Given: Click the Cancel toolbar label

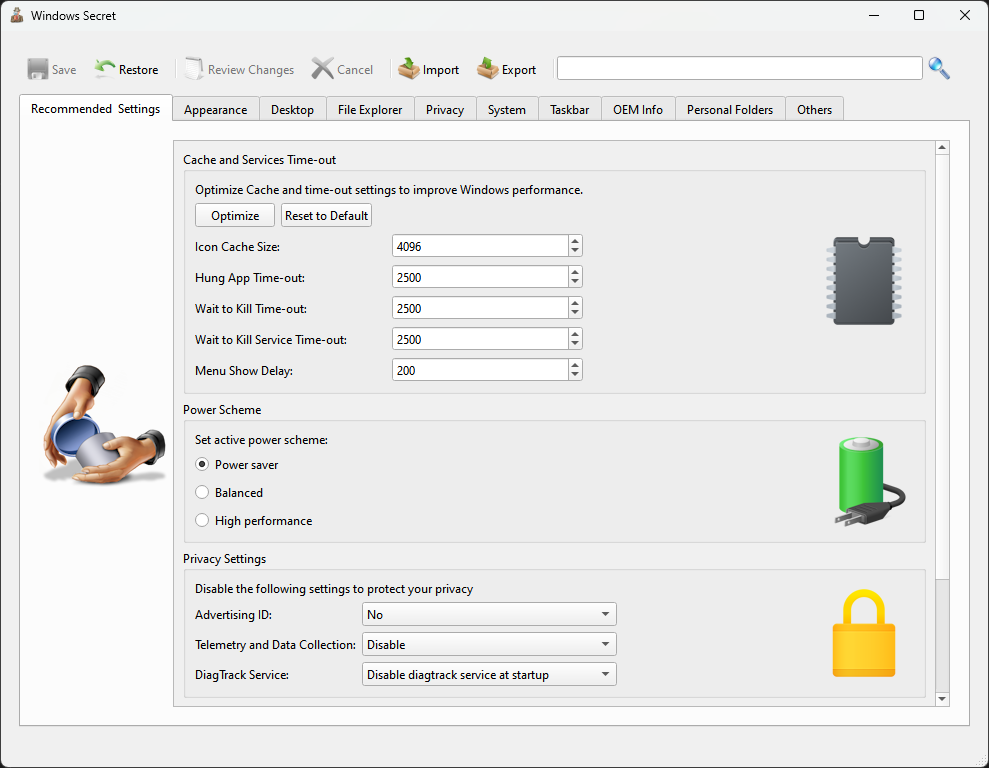Looking at the screenshot, I should (x=355, y=69).
